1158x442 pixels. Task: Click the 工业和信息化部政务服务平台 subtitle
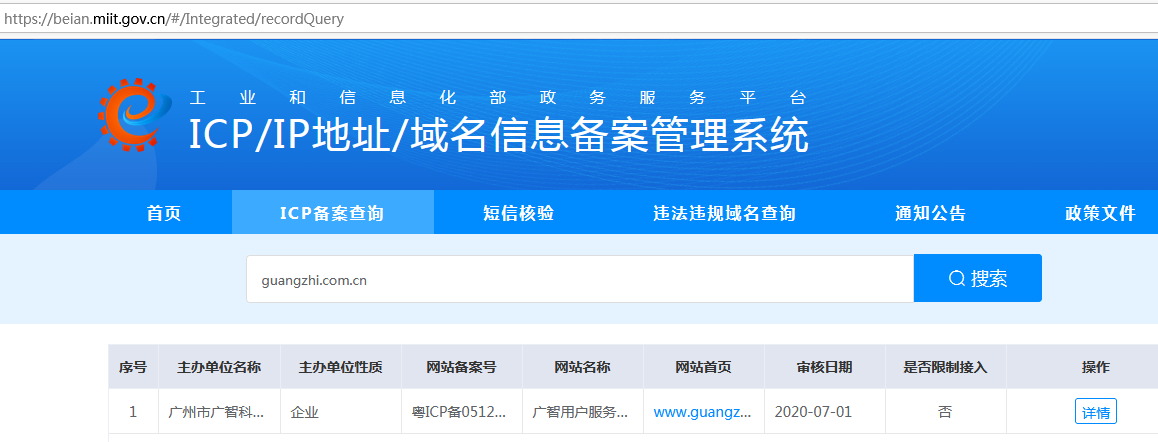498,98
